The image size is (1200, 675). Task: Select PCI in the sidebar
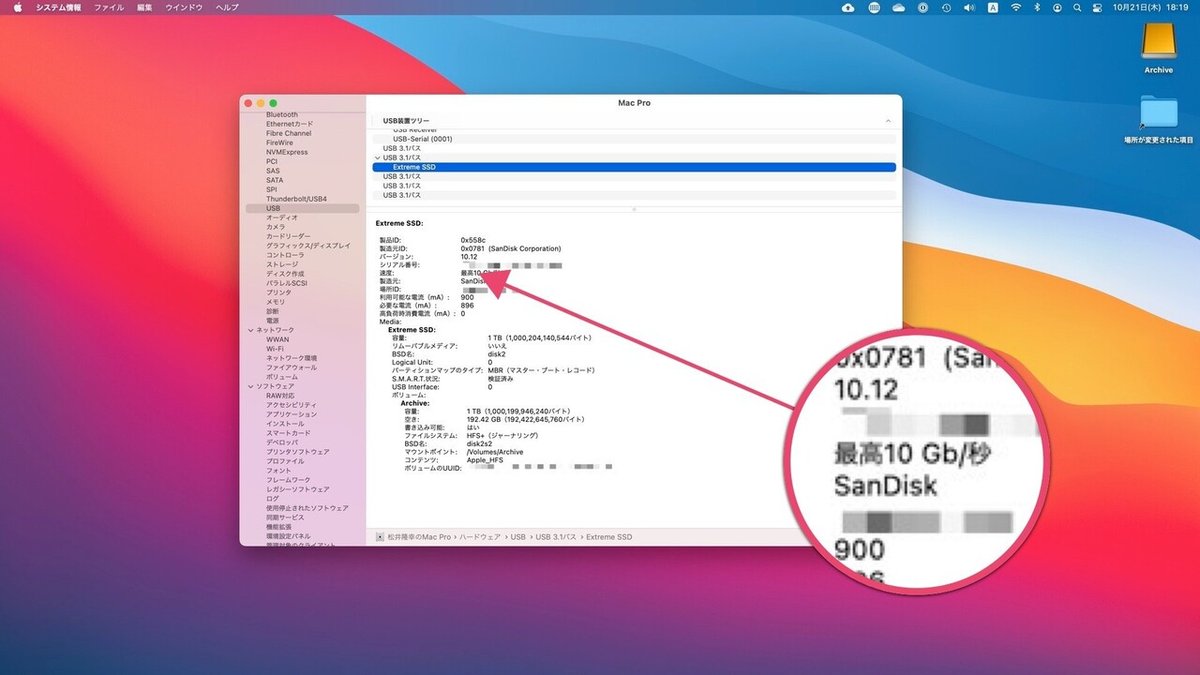272,161
